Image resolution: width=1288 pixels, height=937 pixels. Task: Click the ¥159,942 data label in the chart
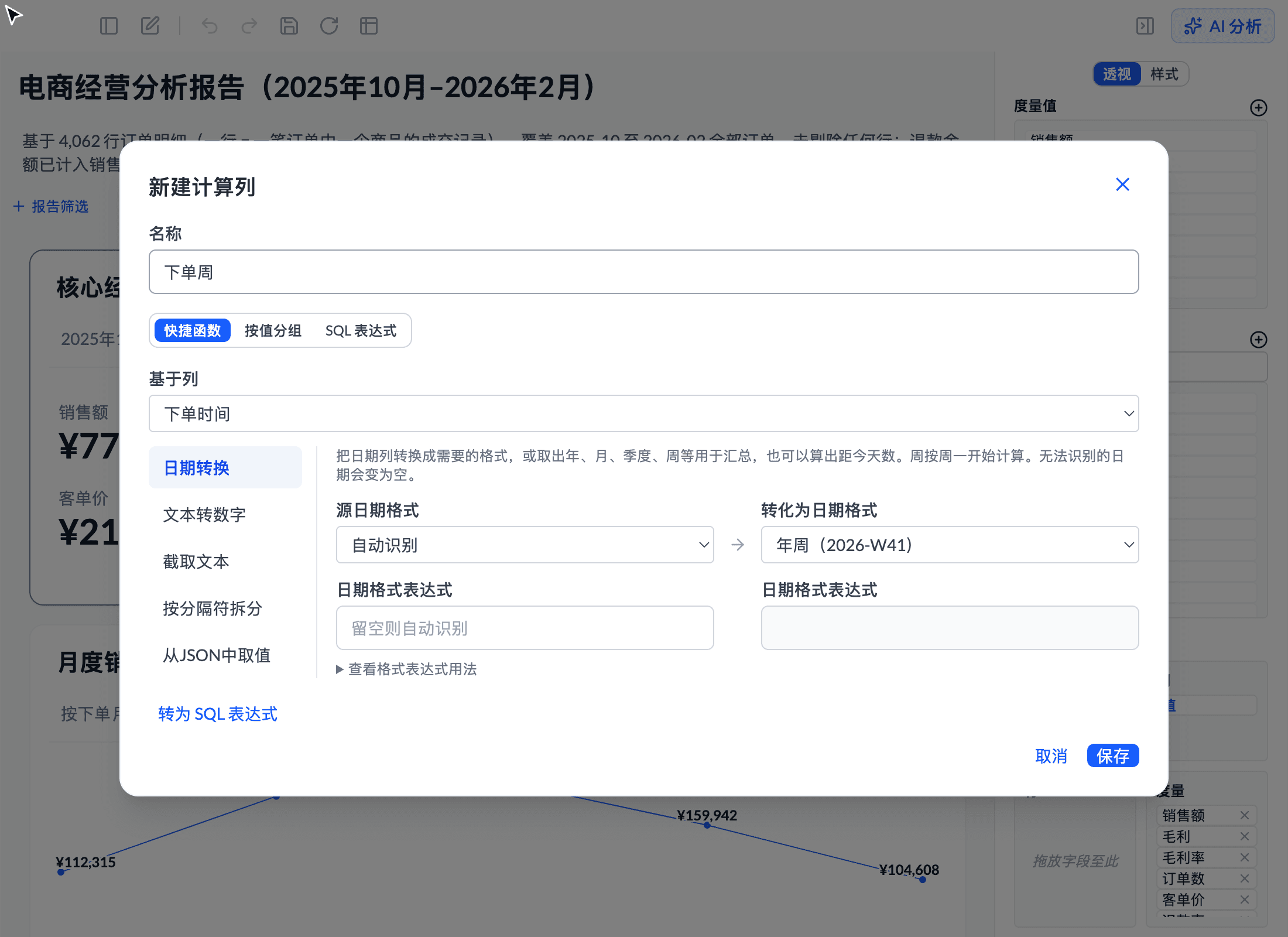(x=707, y=815)
